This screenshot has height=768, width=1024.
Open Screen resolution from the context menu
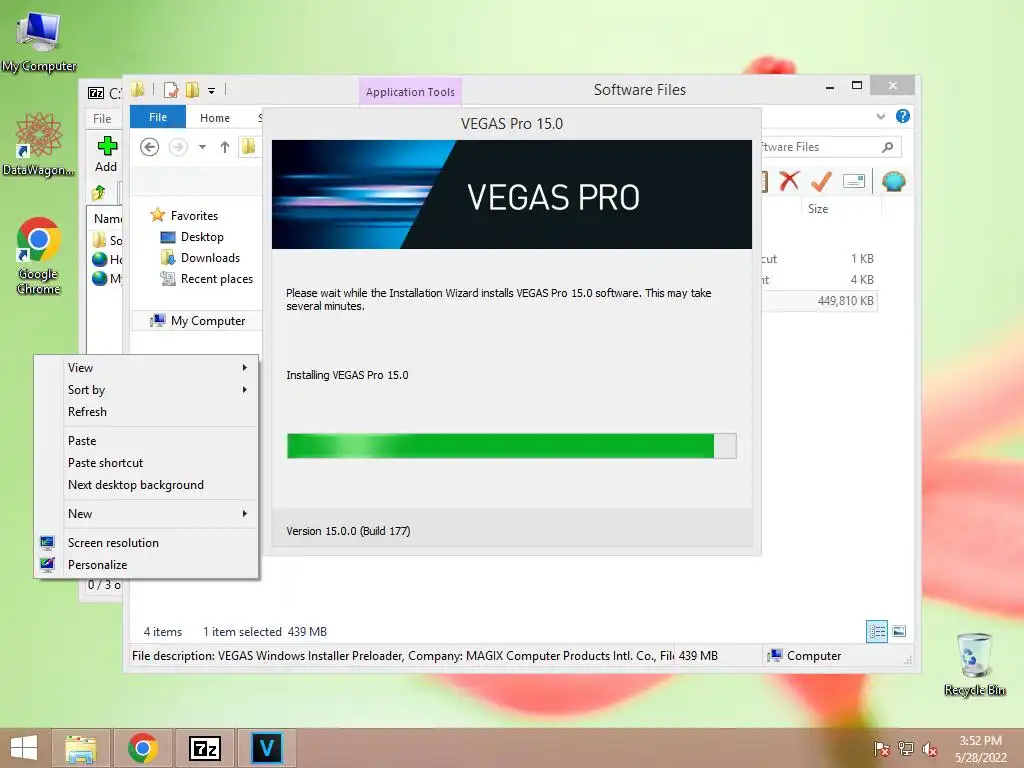pos(146,543)
